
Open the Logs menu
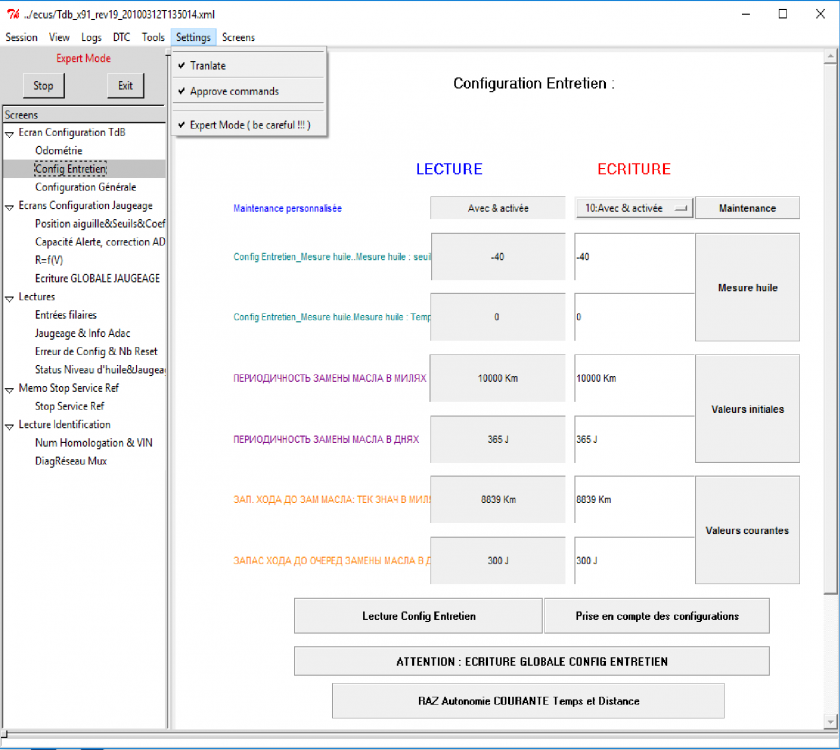91,38
